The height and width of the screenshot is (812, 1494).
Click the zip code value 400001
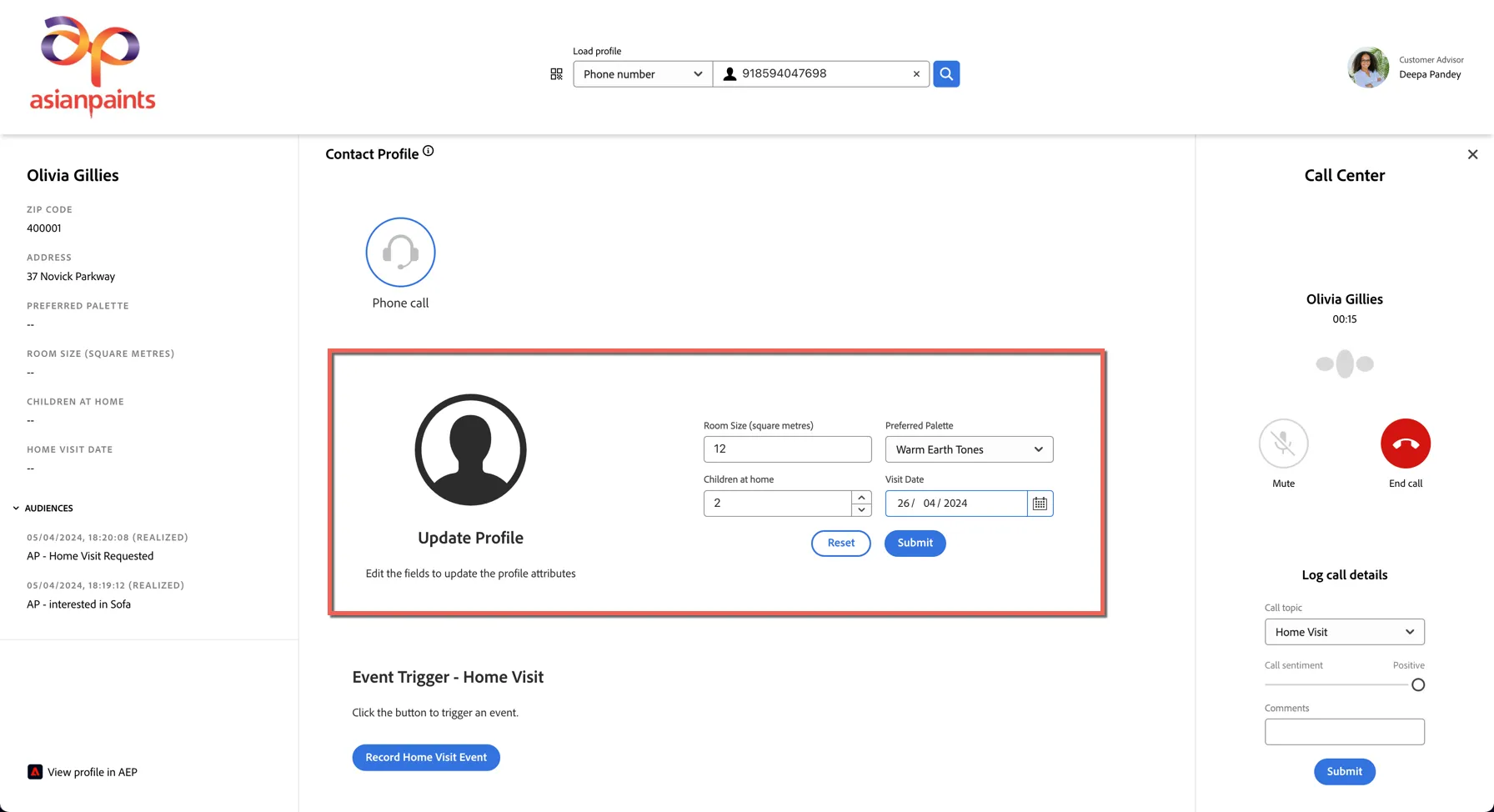(x=44, y=228)
